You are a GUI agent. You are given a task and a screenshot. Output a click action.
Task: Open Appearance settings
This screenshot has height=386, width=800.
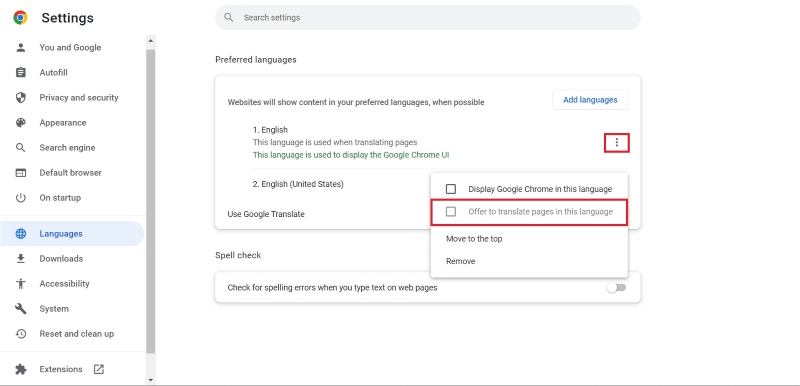click(x=63, y=122)
